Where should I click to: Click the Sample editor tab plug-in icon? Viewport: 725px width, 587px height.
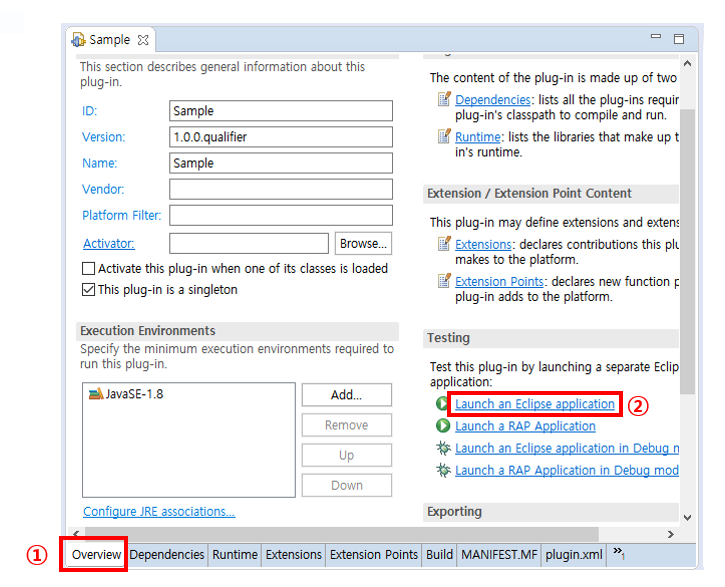78,40
